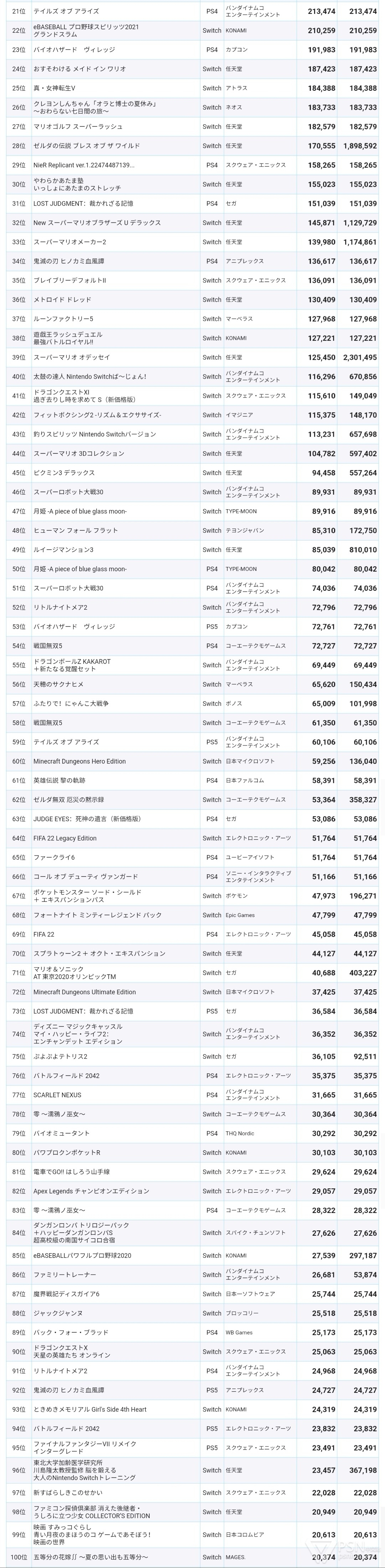Click the NieR Replicant ver.1.22474487139... title
The image size is (385, 1568).
[84, 165]
